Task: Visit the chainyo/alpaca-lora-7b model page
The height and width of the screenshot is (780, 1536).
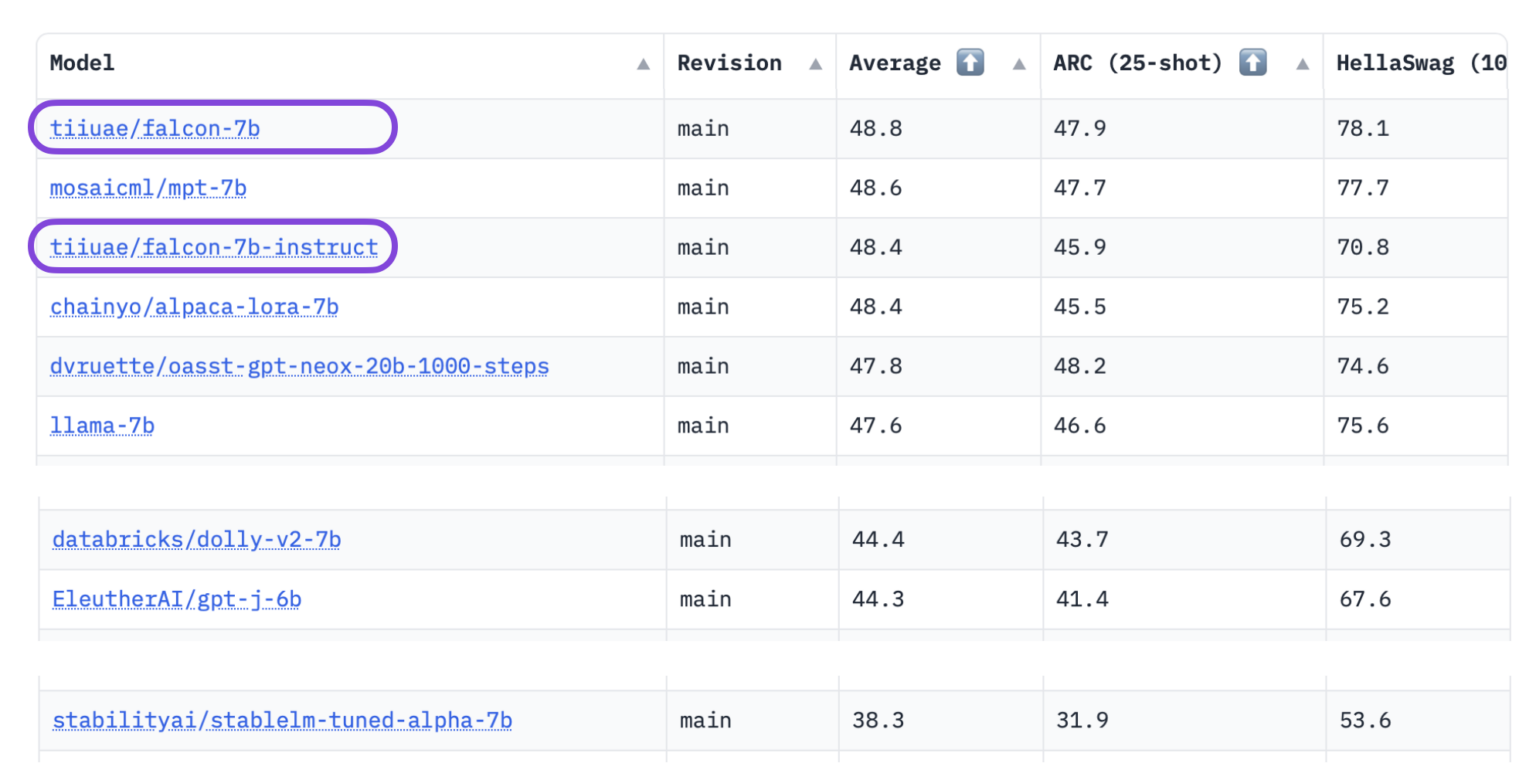Action: click(194, 307)
